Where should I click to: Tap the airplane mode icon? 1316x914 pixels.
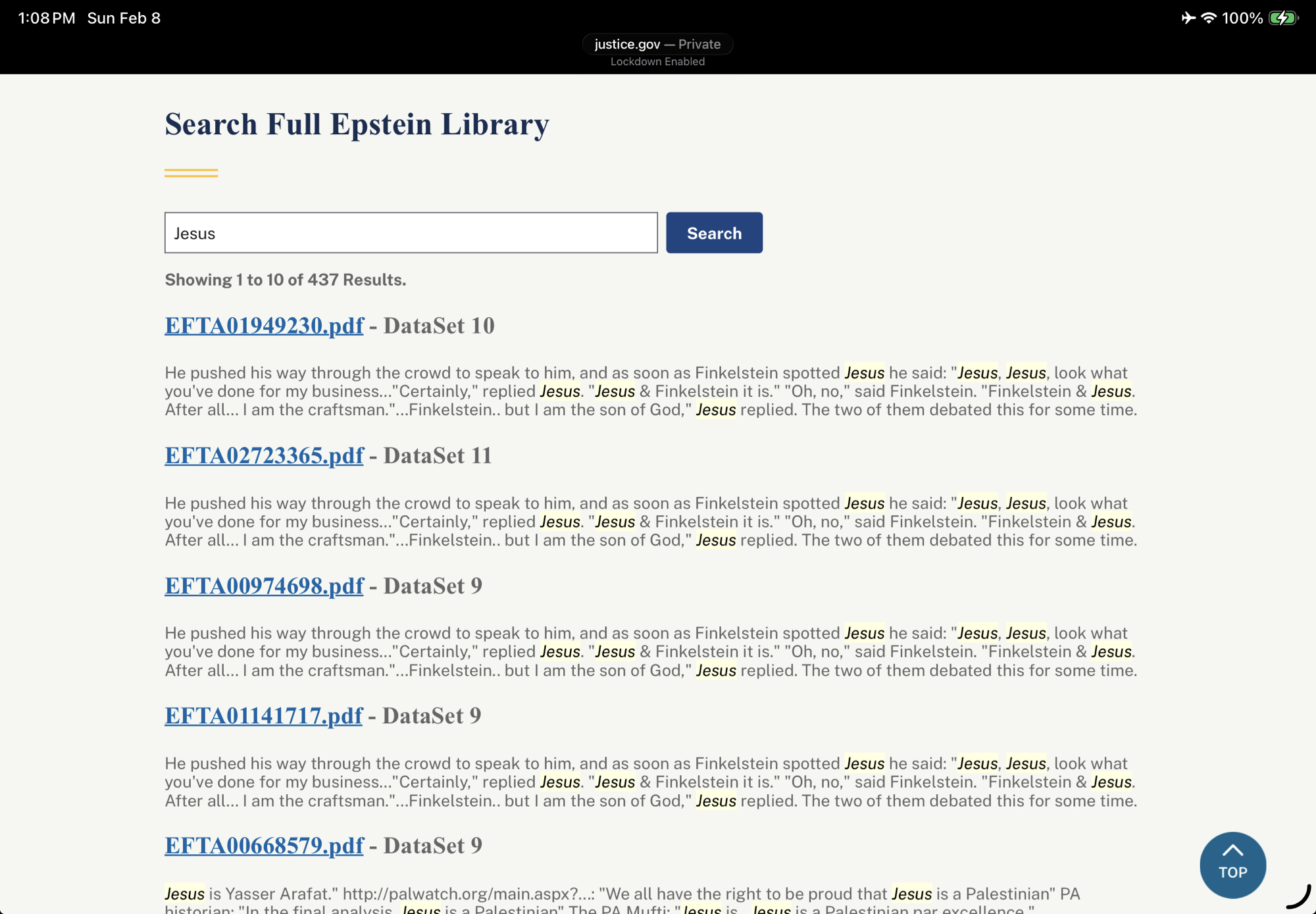(x=1188, y=18)
